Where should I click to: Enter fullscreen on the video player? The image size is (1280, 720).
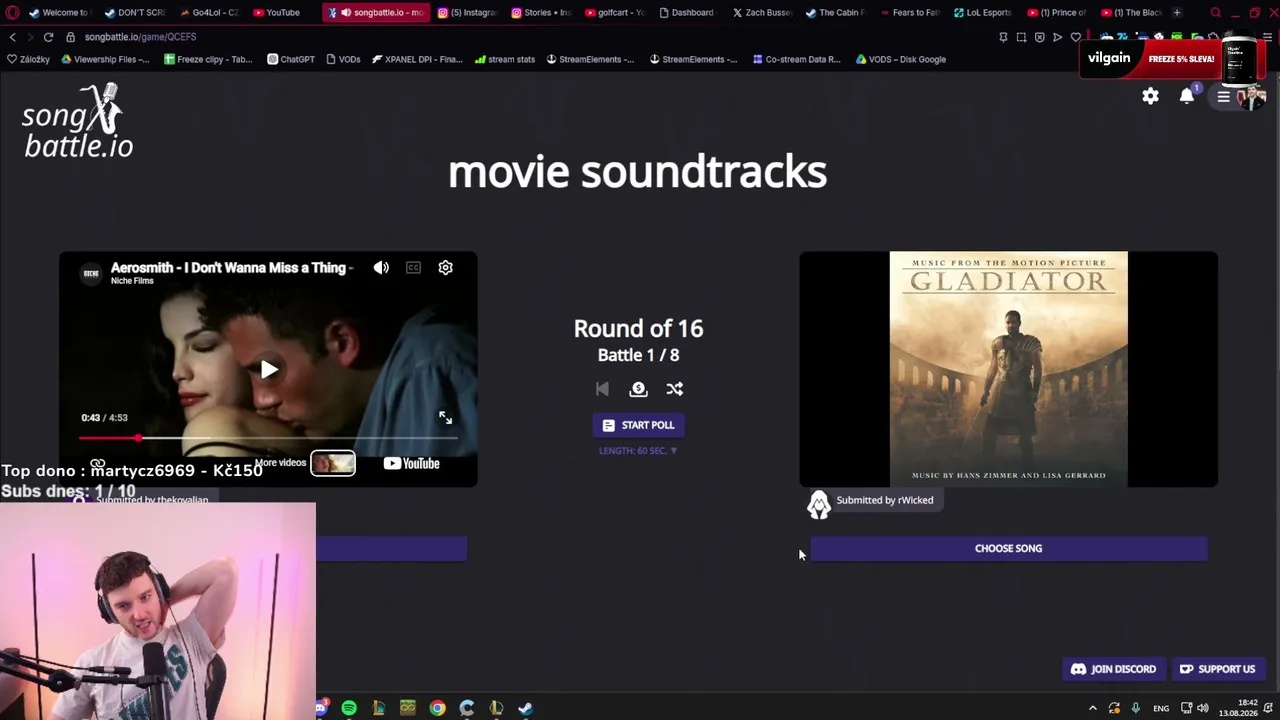(x=445, y=418)
